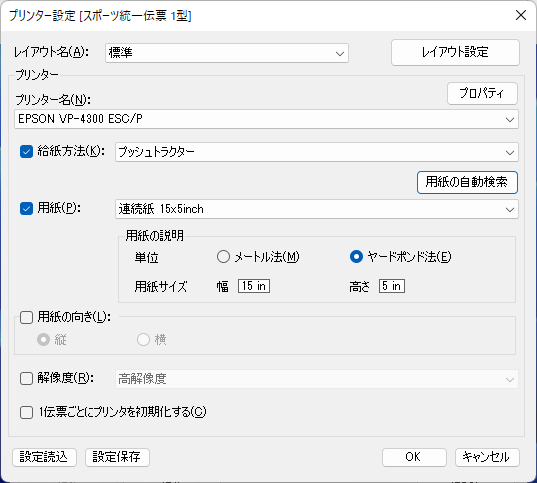Close the プリンター設定 dialog with X
This screenshot has height=483, width=537.
click(521, 15)
